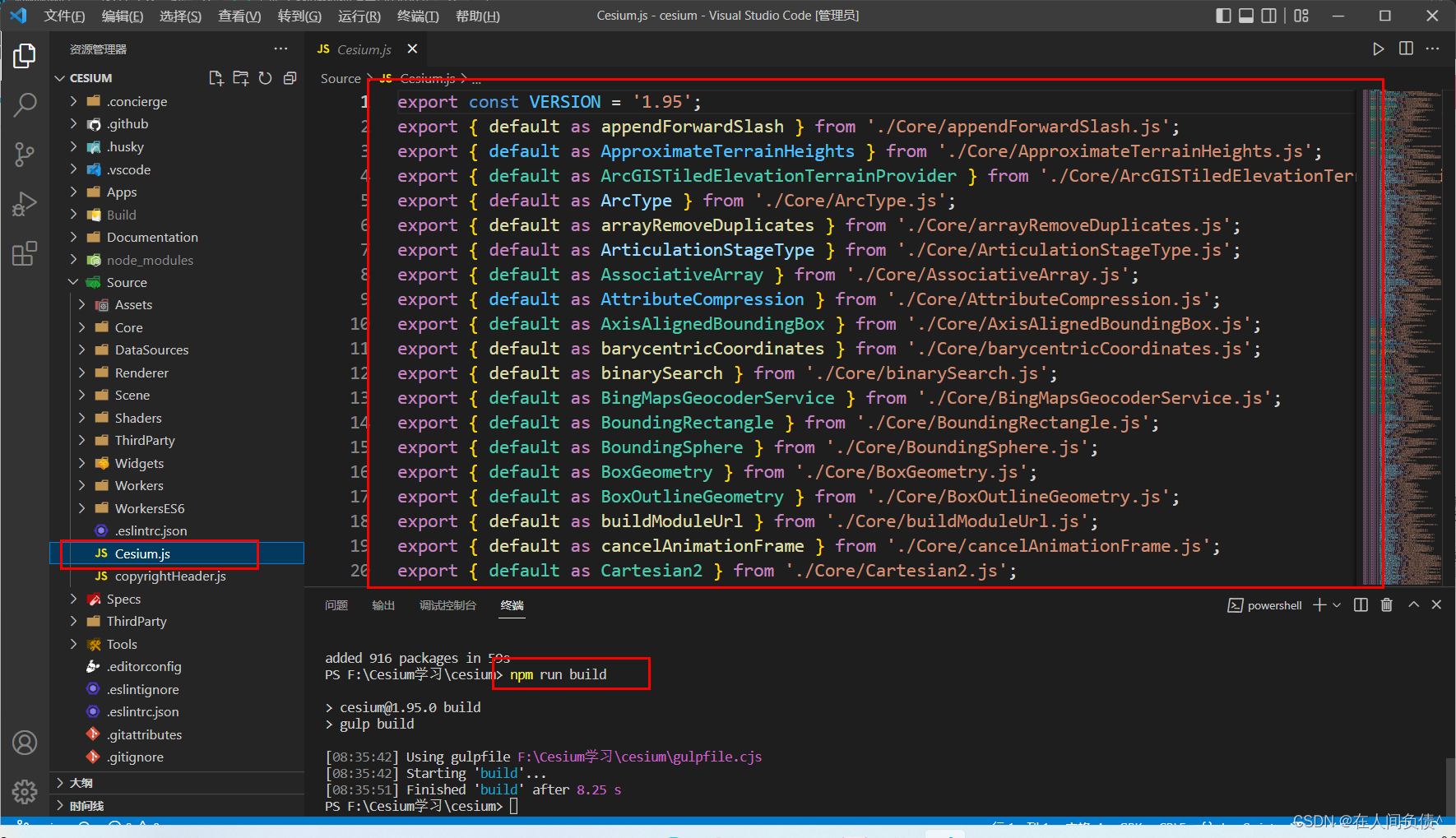
Task: Open the 文件(F) menu
Action: (x=64, y=16)
